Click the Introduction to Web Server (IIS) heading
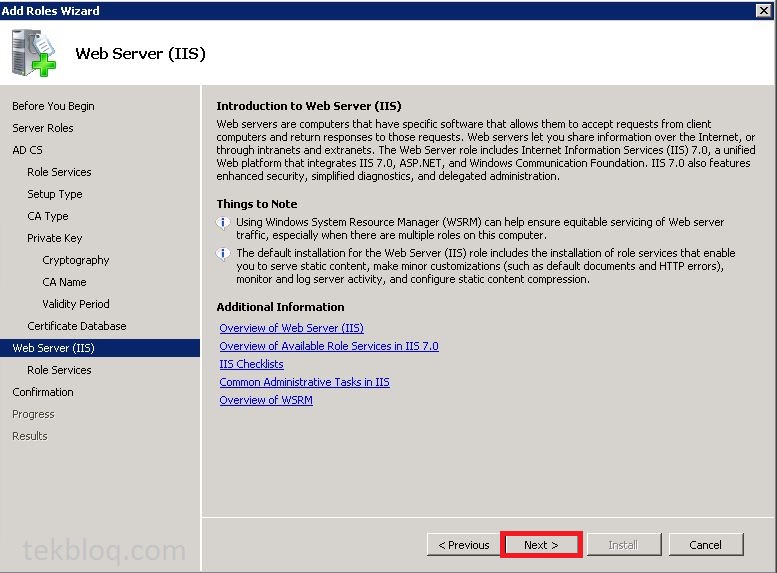Image resolution: width=777 pixels, height=573 pixels. click(309, 106)
